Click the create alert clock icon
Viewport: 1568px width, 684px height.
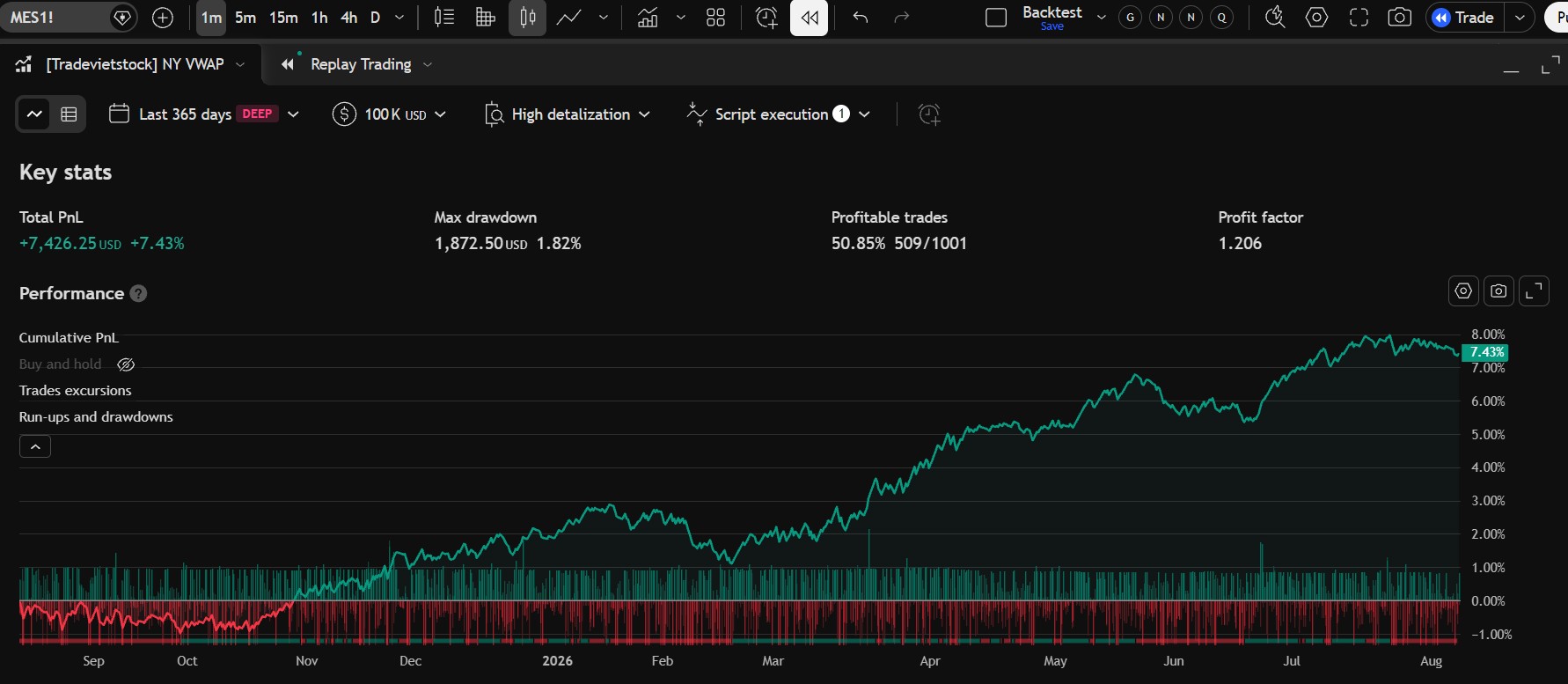(x=766, y=18)
